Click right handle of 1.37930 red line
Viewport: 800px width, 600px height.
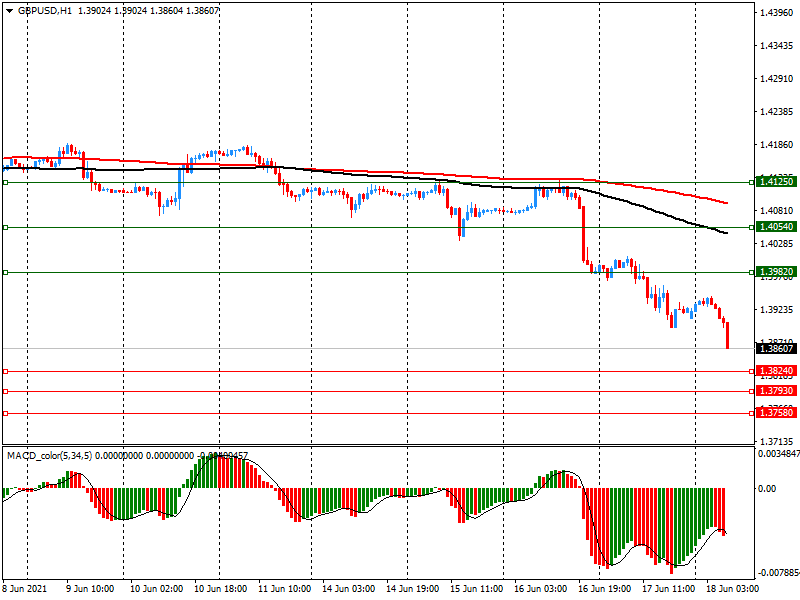point(752,391)
